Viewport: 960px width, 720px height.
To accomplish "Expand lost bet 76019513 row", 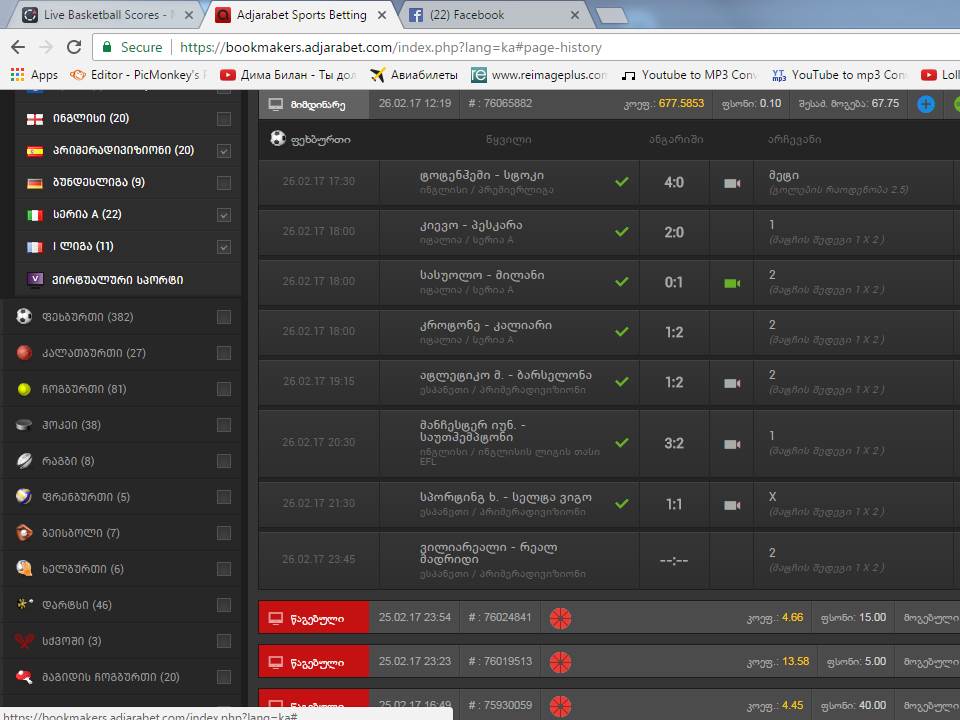I will [609, 661].
